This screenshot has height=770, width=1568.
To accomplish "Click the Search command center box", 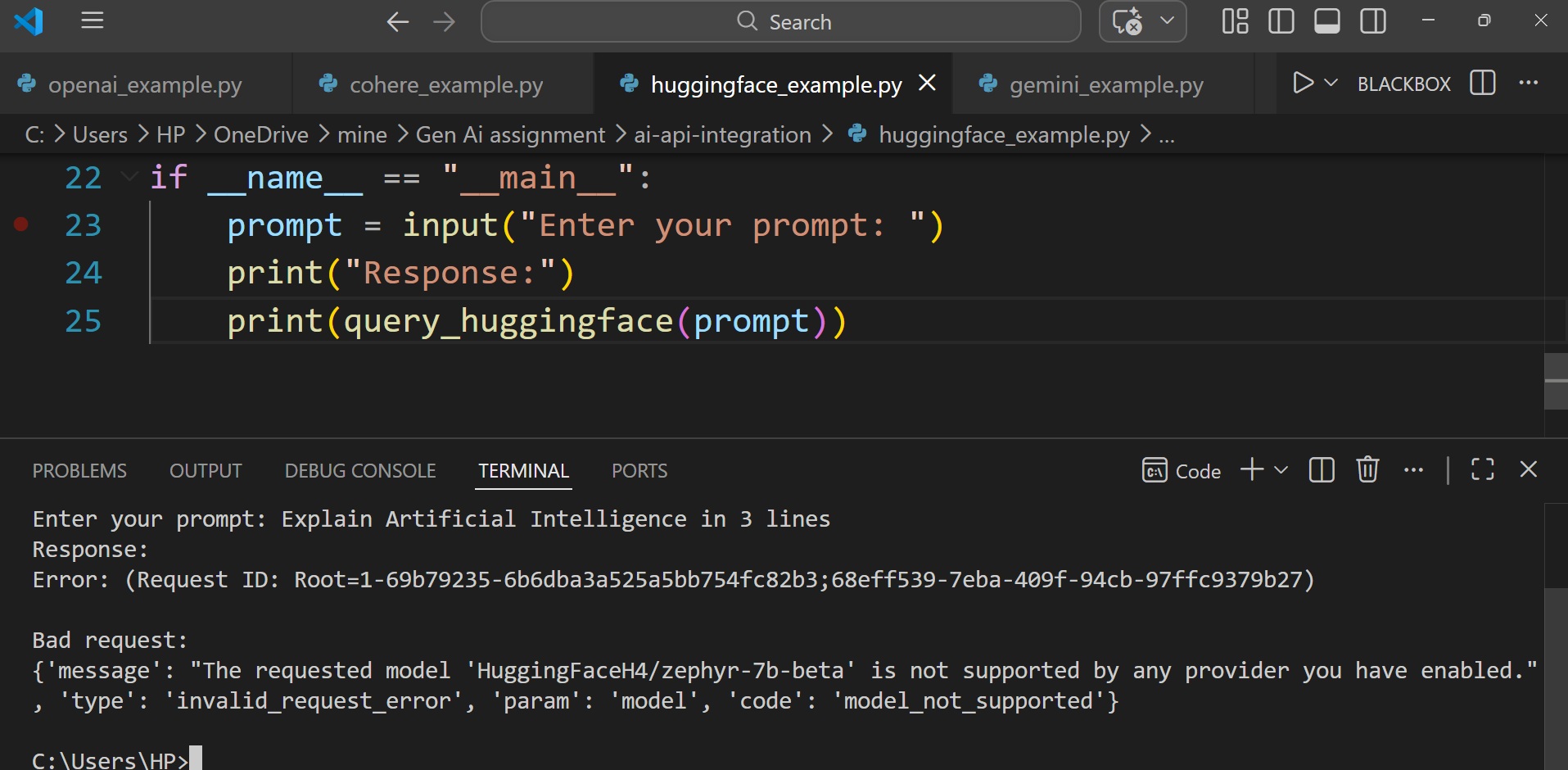I will 781,21.
